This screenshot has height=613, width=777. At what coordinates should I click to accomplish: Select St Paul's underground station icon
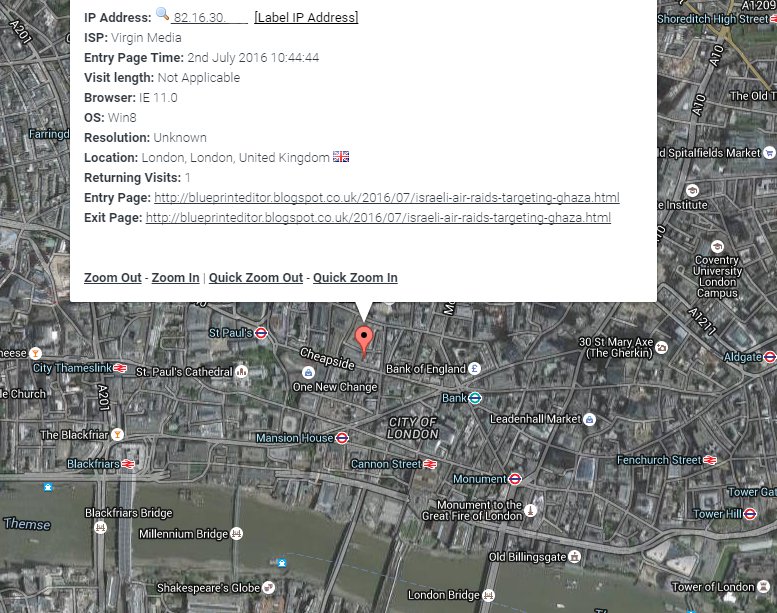pos(261,333)
